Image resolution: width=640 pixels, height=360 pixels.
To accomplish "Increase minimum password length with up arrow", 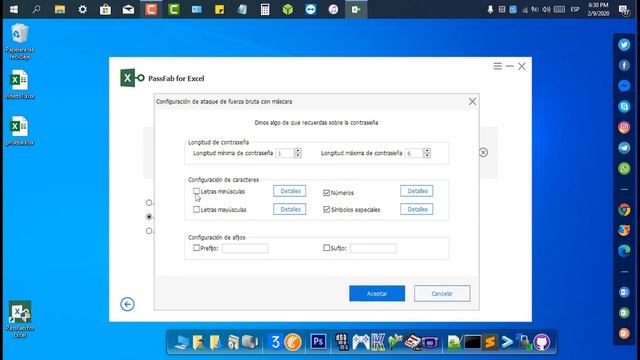I will tap(298, 151).
